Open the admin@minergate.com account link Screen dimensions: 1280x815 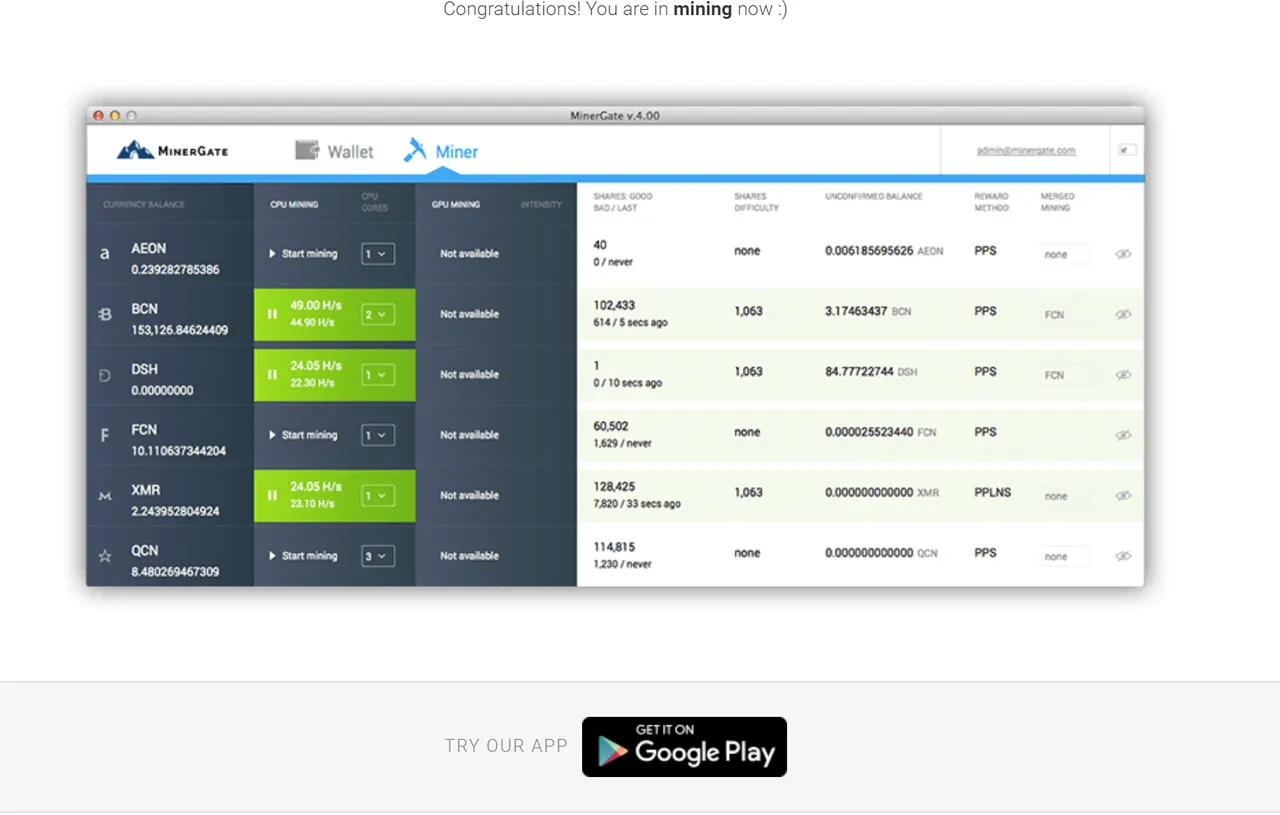point(1026,151)
